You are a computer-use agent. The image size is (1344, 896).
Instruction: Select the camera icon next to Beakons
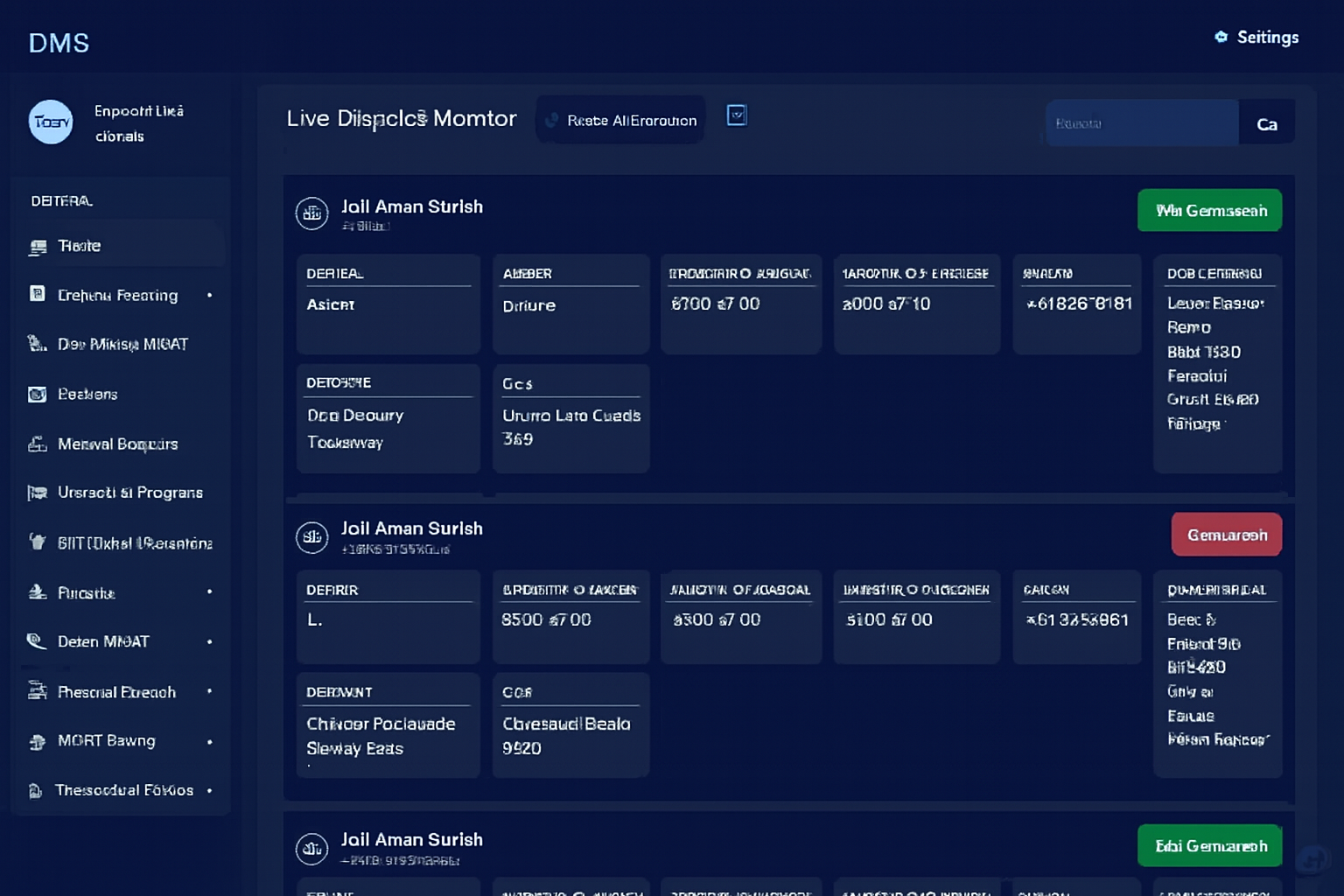pyautogui.click(x=37, y=395)
